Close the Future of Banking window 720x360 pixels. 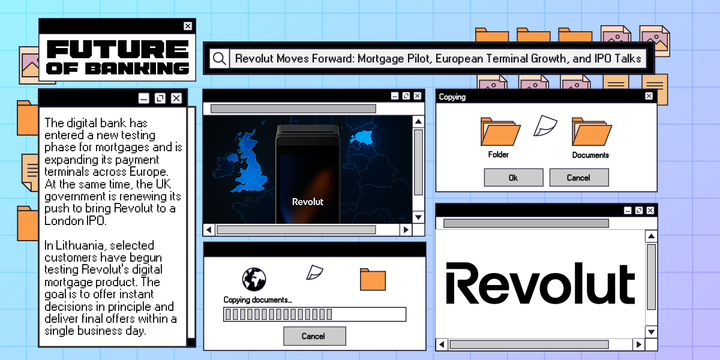[187, 26]
